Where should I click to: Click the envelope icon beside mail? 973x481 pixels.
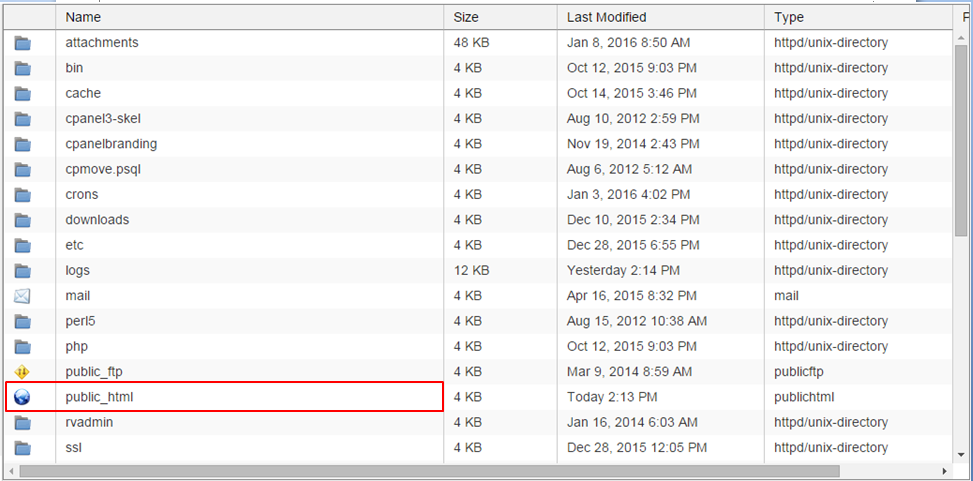(23, 296)
